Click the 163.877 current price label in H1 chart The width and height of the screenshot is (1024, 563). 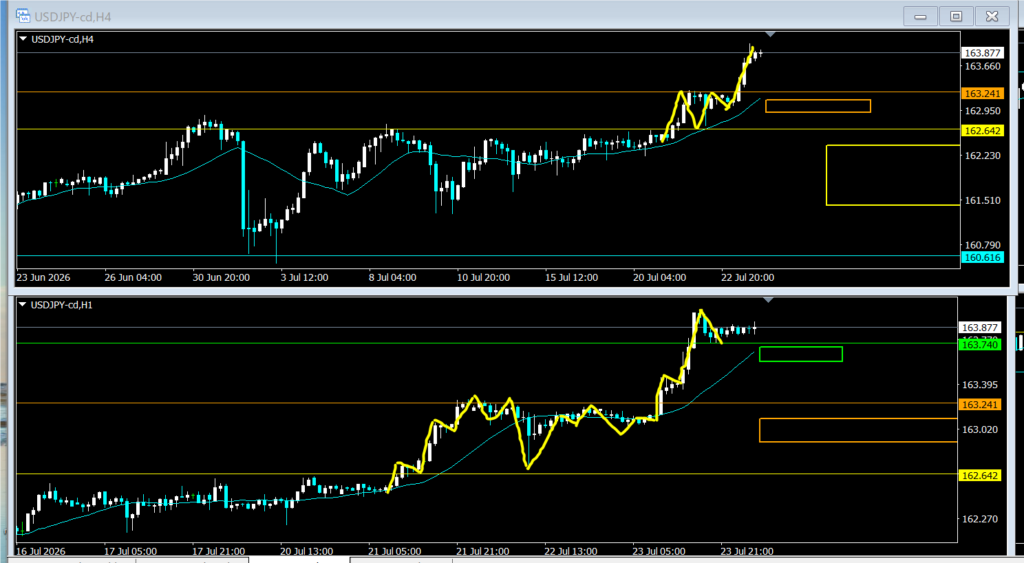point(980,327)
